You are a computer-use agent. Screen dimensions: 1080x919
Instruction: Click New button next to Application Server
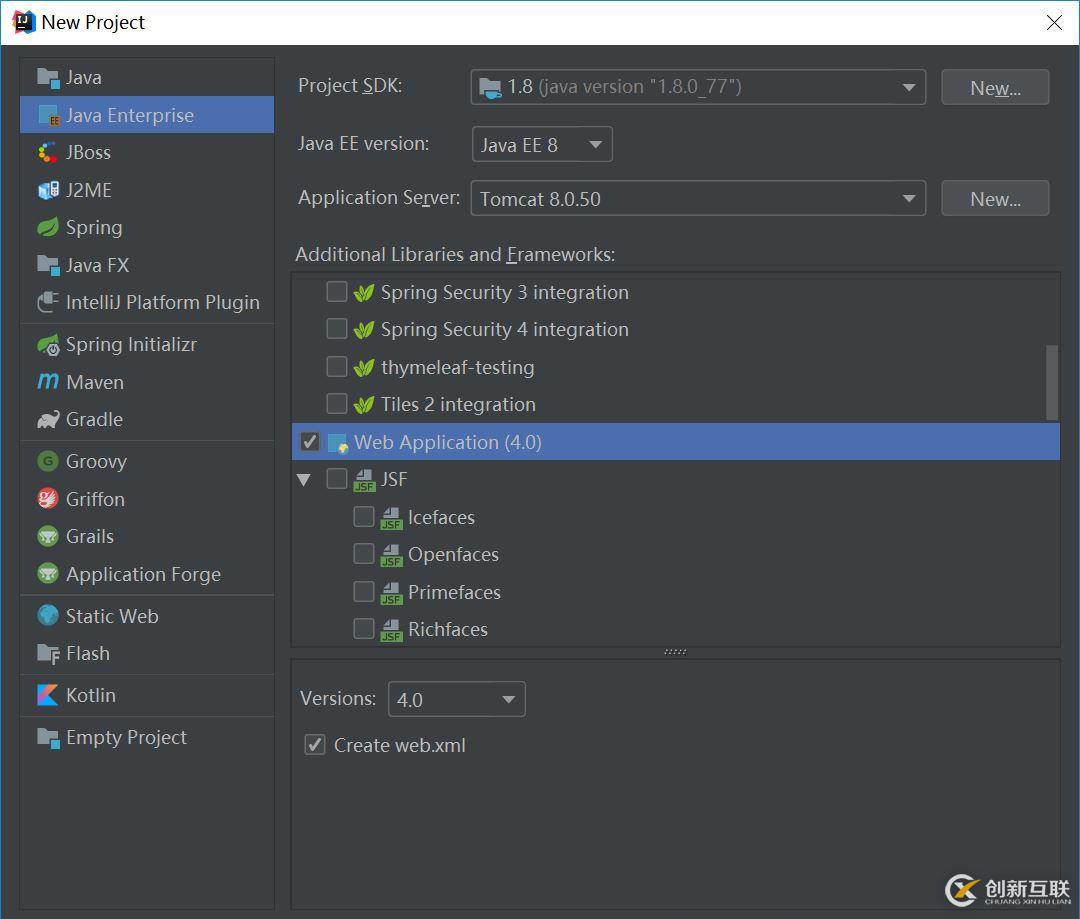pyautogui.click(x=995, y=198)
